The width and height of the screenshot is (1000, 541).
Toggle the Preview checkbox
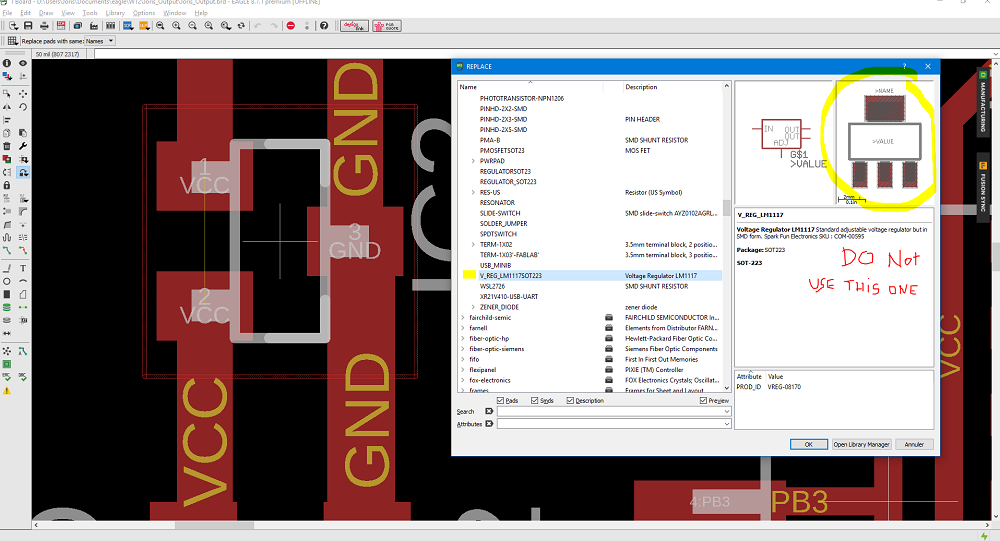(x=703, y=401)
